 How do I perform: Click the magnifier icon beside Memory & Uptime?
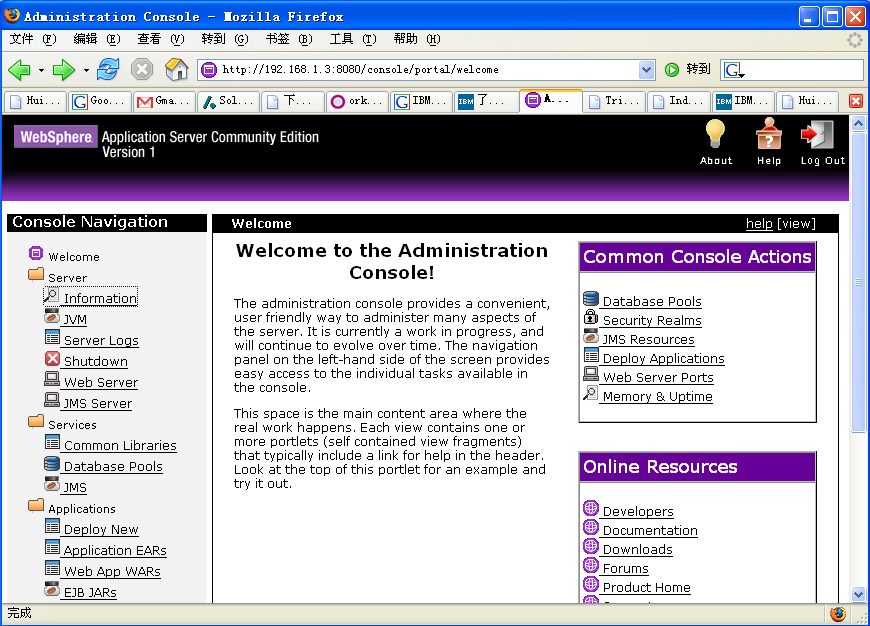591,393
